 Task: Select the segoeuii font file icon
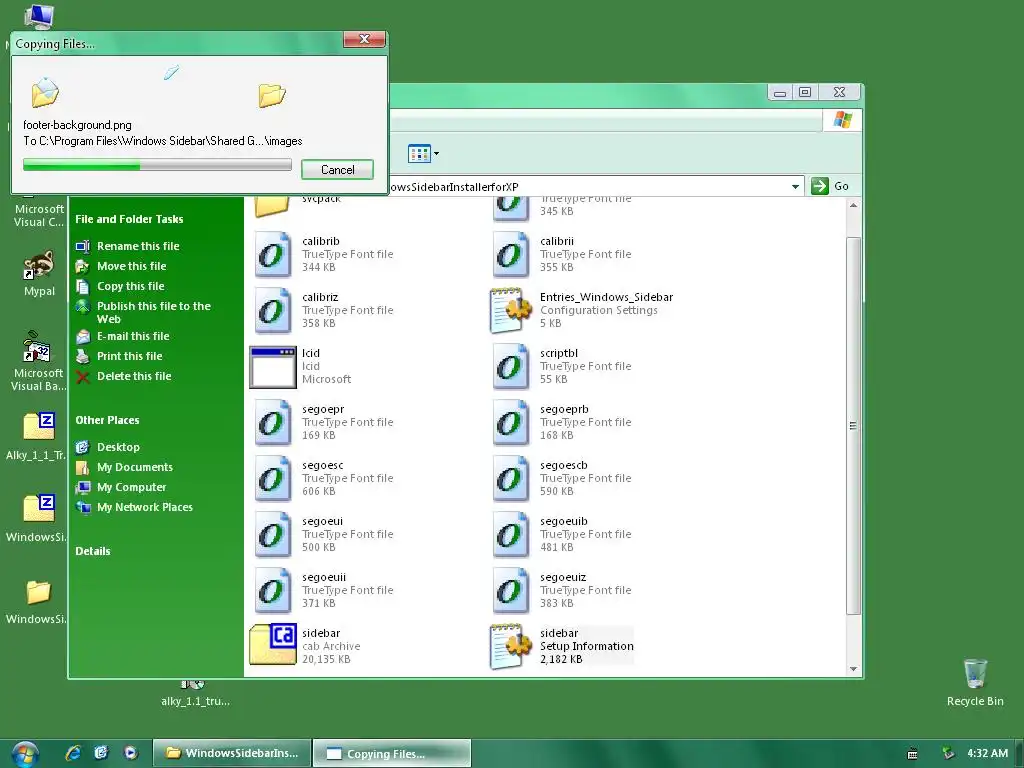pyautogui.click(x=272, y=592)
